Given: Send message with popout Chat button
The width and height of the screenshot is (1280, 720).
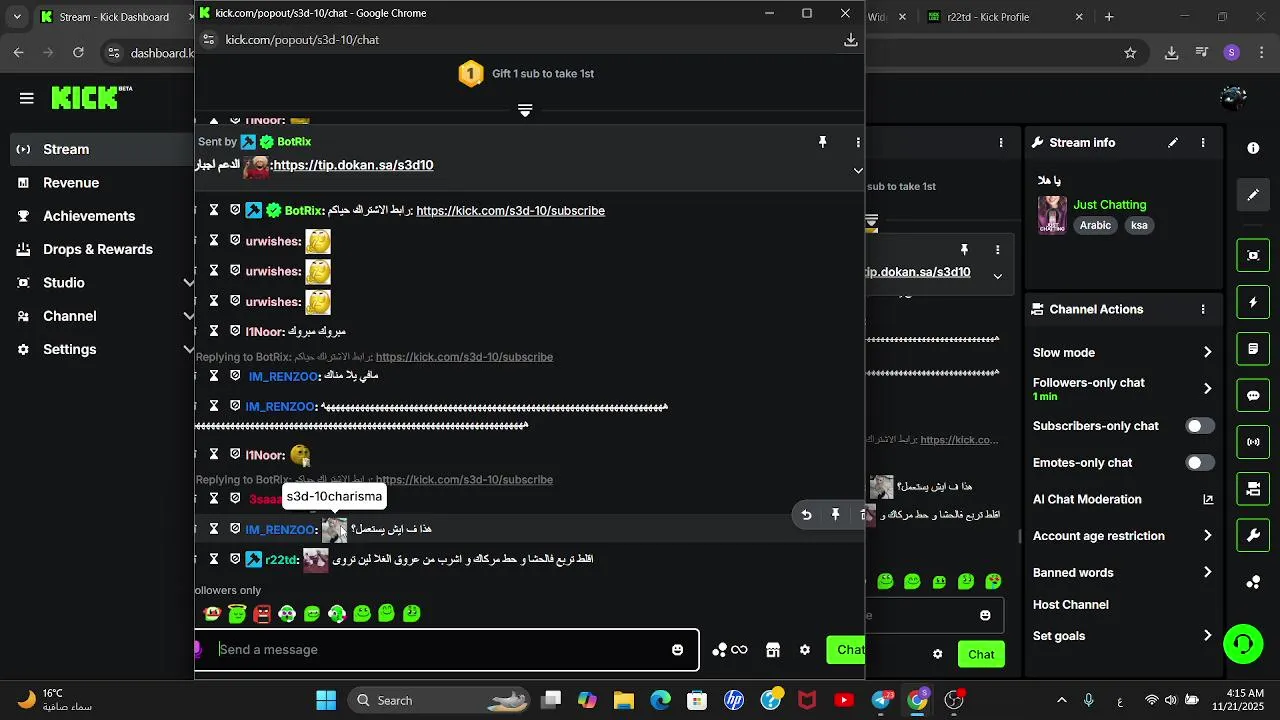Looking at the screenshot, I should click(846, 650).
